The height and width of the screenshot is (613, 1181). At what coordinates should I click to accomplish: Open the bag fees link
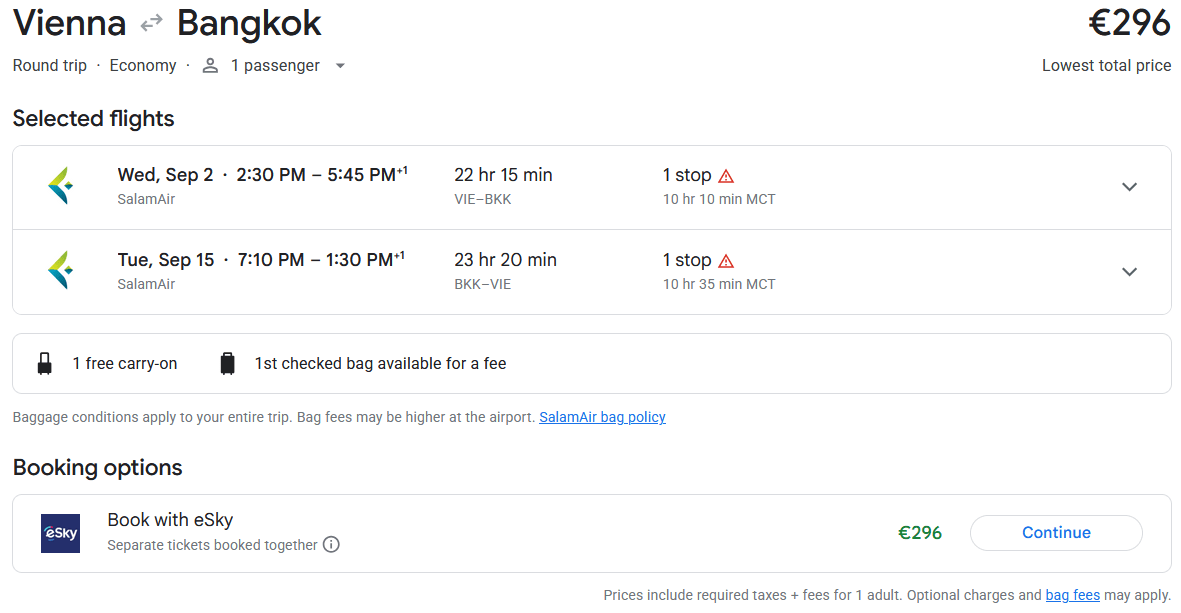[1073, 596]
